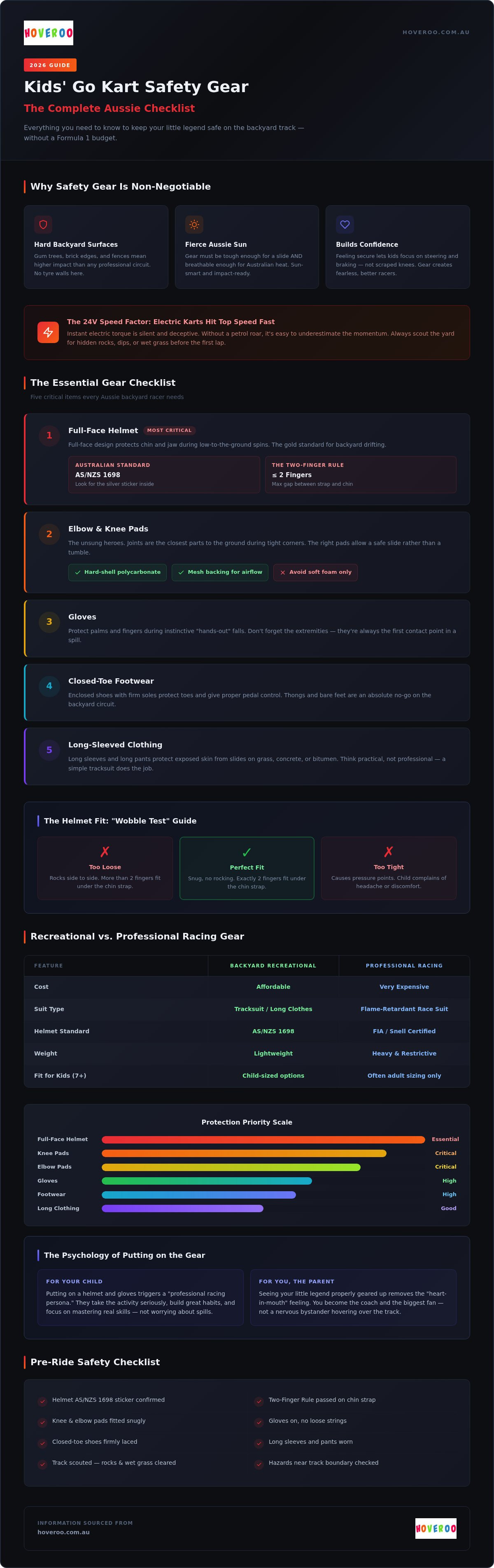This screenshot has height=1568, width=494.
Task: Click the Hard-shell polycarbonate tag
Action: [x=118, y=572]
